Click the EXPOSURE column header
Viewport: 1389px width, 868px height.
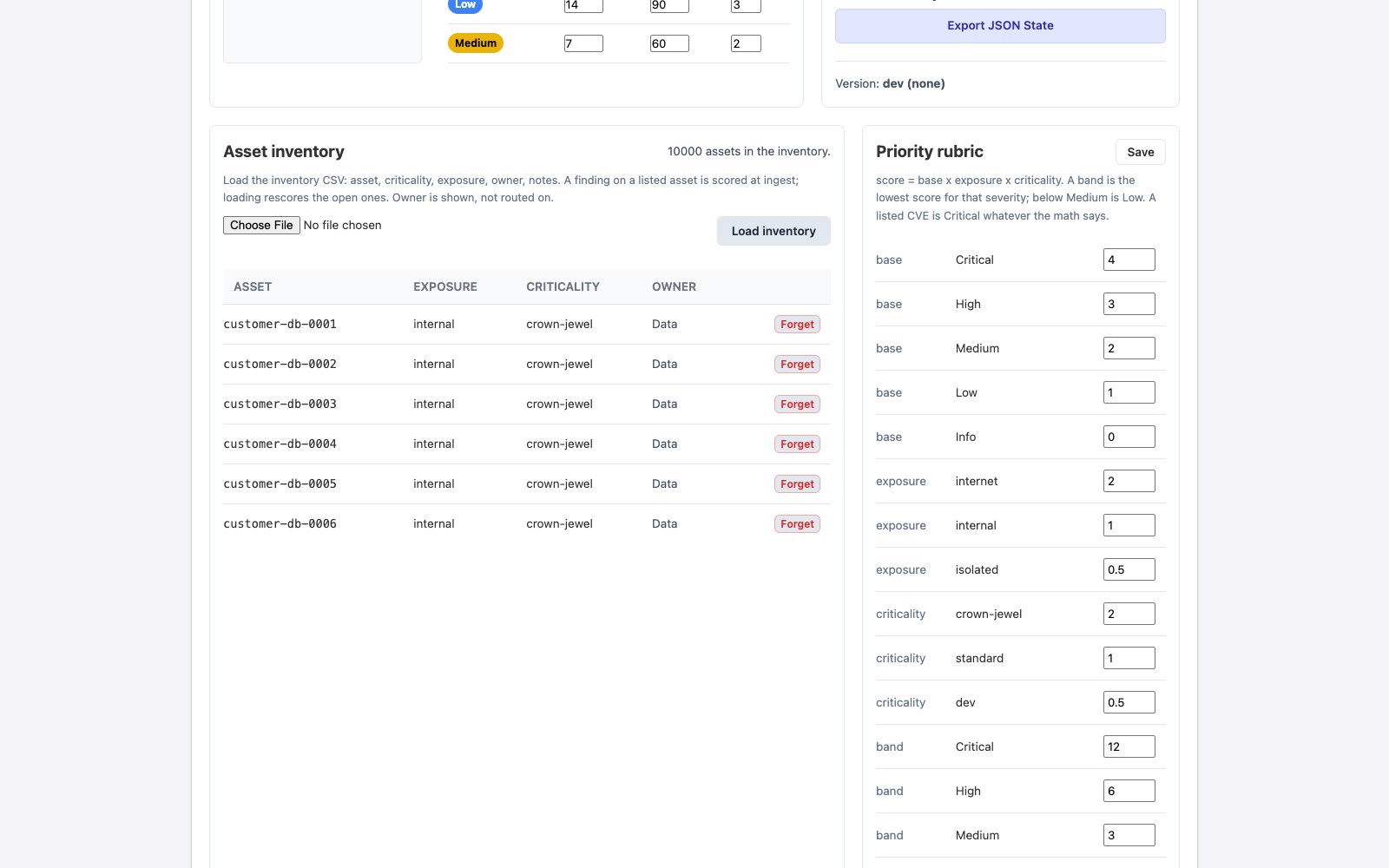[x=445, y=286]
